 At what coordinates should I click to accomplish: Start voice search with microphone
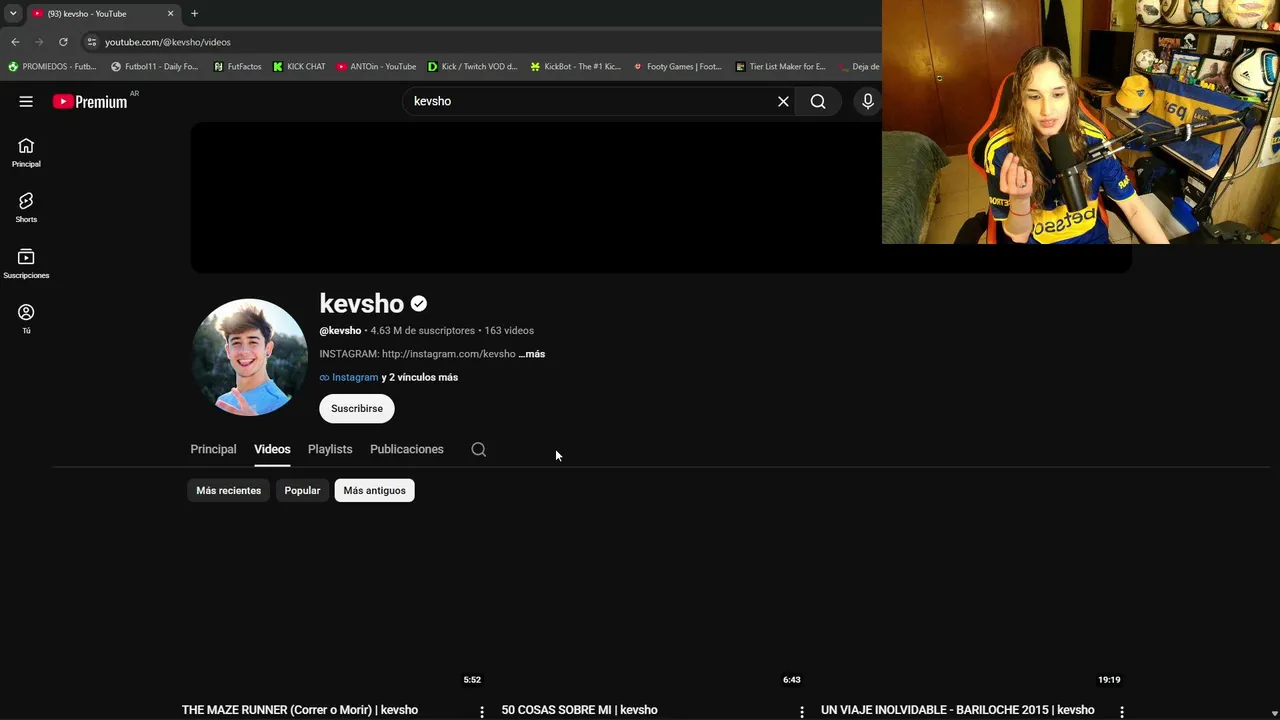867,101
